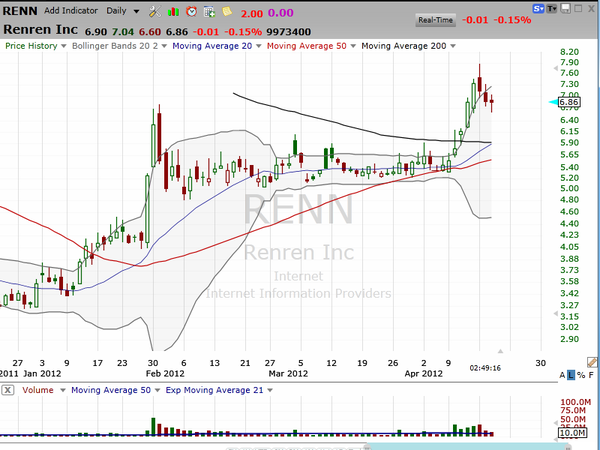Click the 100.0M volume axis label
Image resolution: width=600 pixels, height=450 pixels.
tap(576, 402)
